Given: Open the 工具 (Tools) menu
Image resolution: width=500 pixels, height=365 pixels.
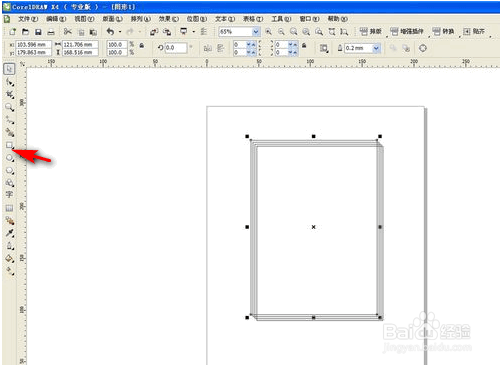Looking at the screenshot, I should coord(281,19).
